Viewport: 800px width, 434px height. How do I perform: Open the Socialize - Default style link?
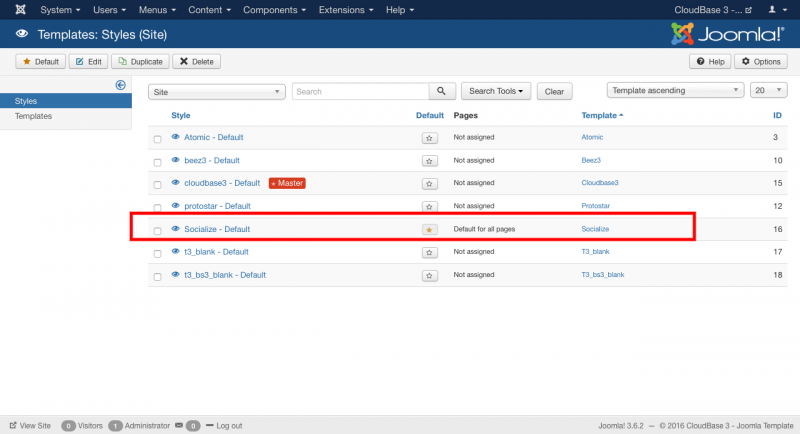[217, 229]
